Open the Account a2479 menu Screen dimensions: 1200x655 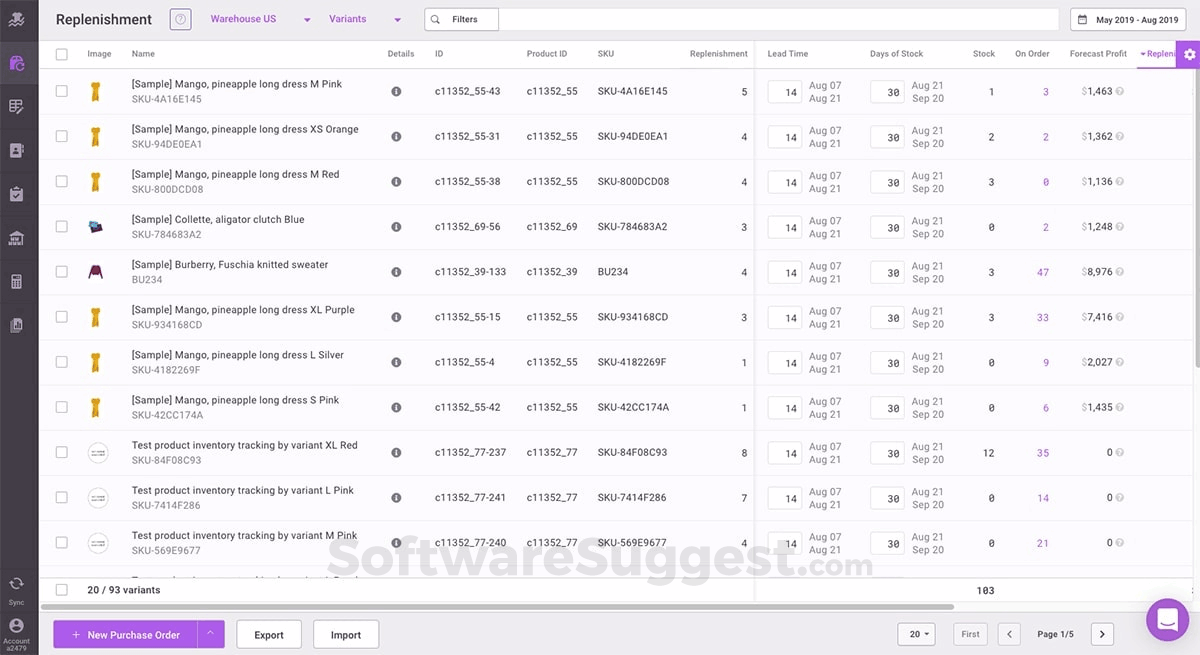coord(16,628)
